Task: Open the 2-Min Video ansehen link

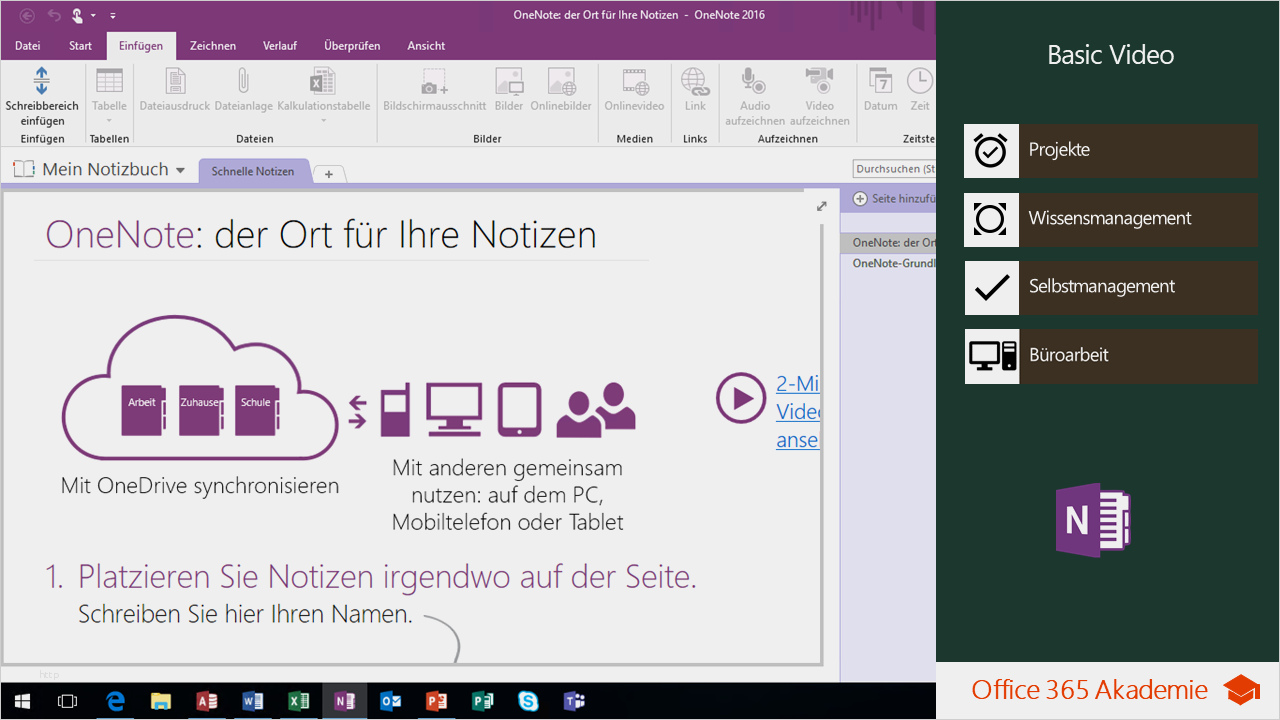Action: click(797, 411)
